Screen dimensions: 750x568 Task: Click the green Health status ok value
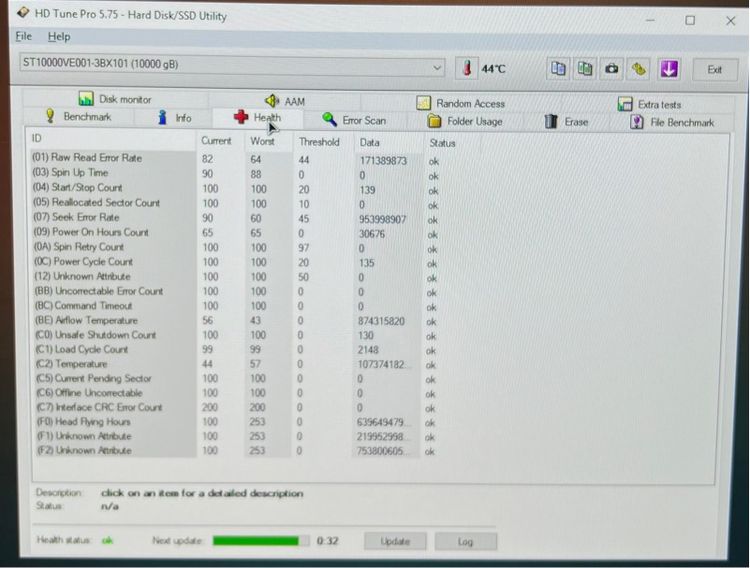coord(108,540)
